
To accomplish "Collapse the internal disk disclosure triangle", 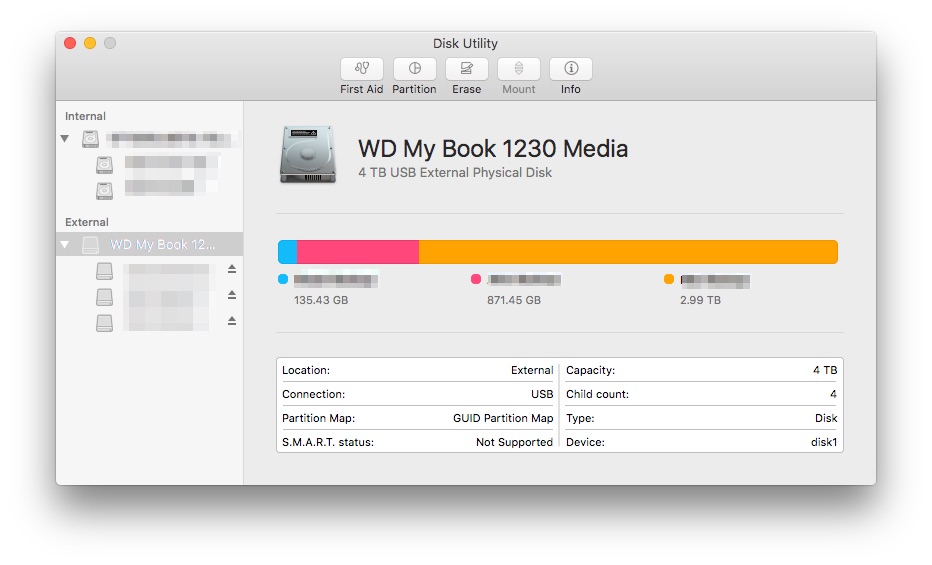I will [x=65, y=138].
